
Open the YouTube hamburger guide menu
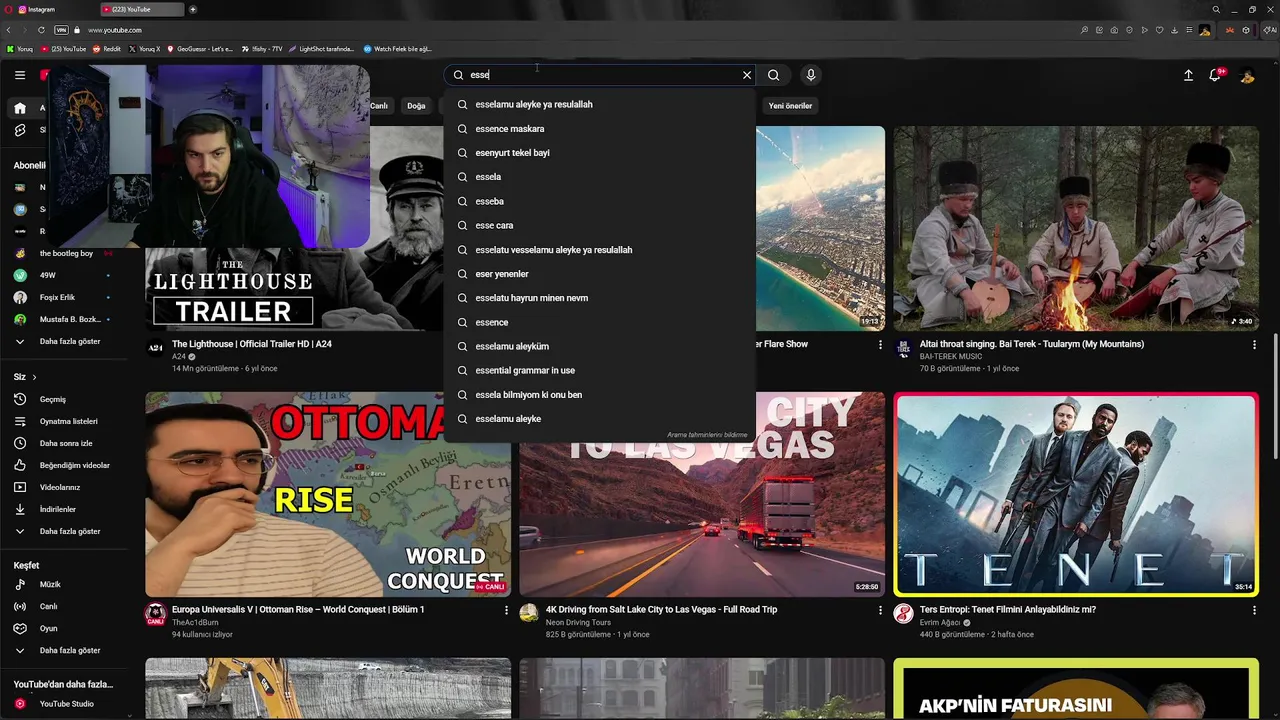click(x=20, y=75)
